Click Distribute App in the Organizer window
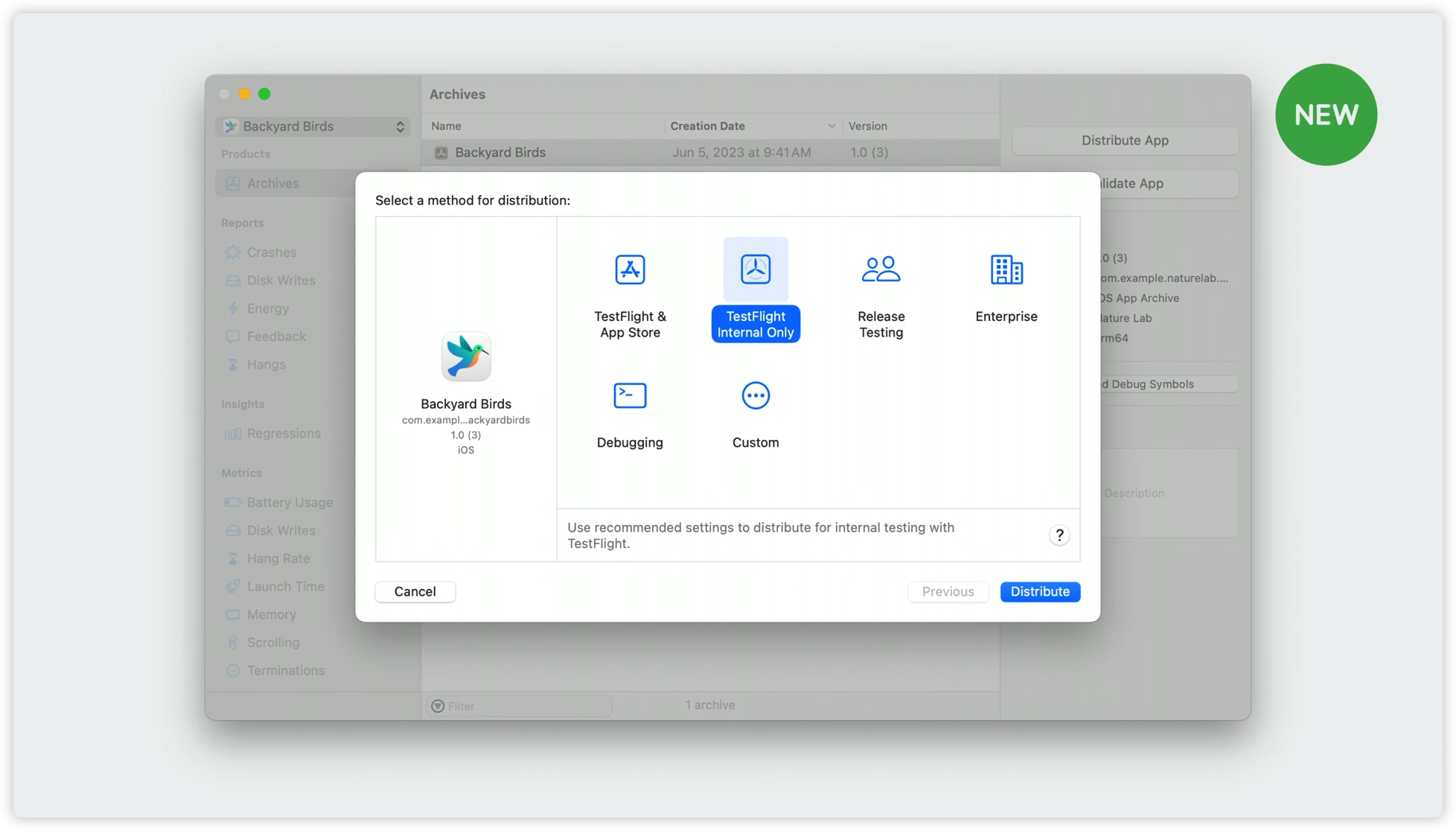This screenshot has height=831, width=1456. tap(1125, 140)
